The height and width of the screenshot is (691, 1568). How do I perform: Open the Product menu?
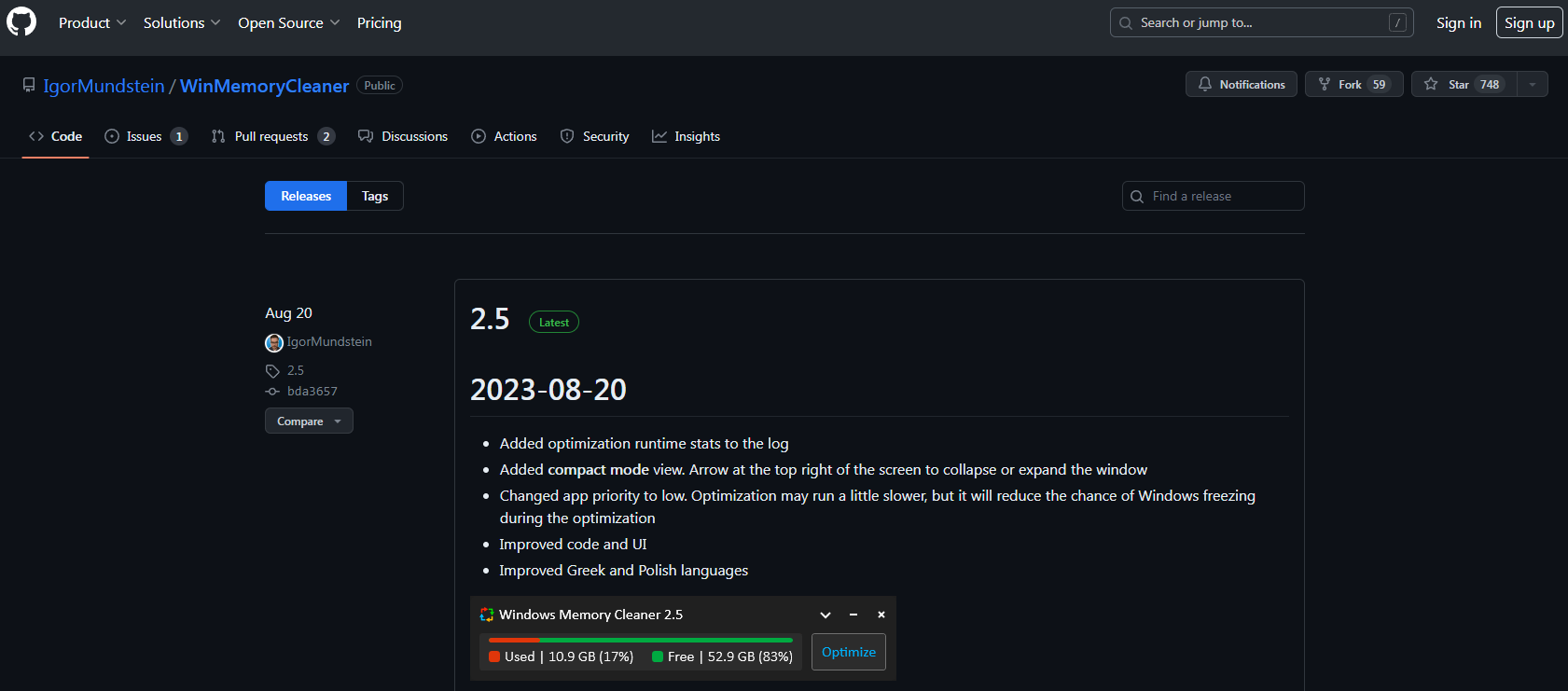91,22
